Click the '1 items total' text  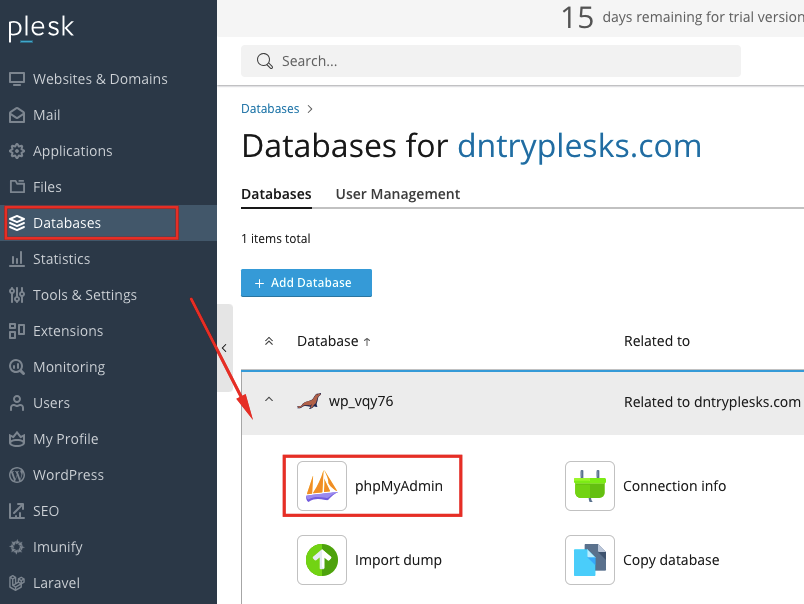coord(276,238)
